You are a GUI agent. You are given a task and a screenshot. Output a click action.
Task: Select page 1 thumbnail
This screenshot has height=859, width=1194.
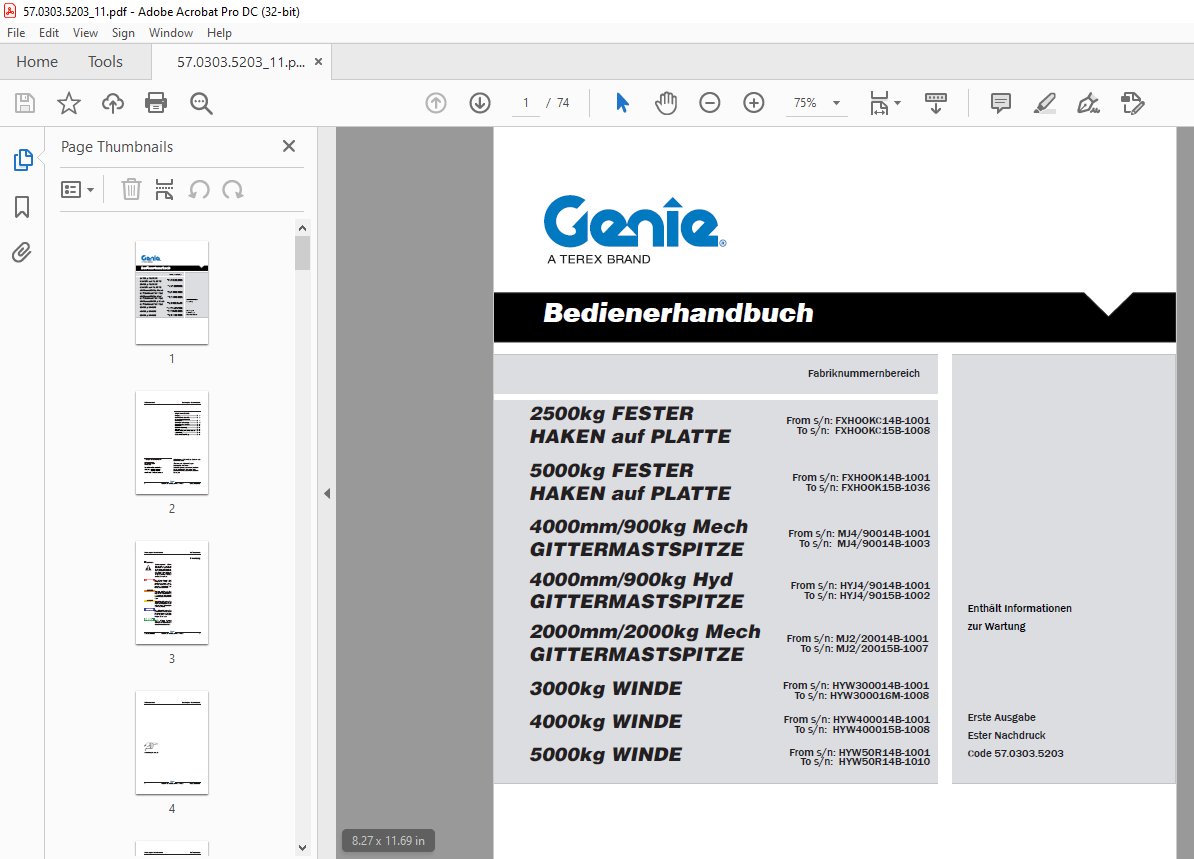[x=172, y=292]
